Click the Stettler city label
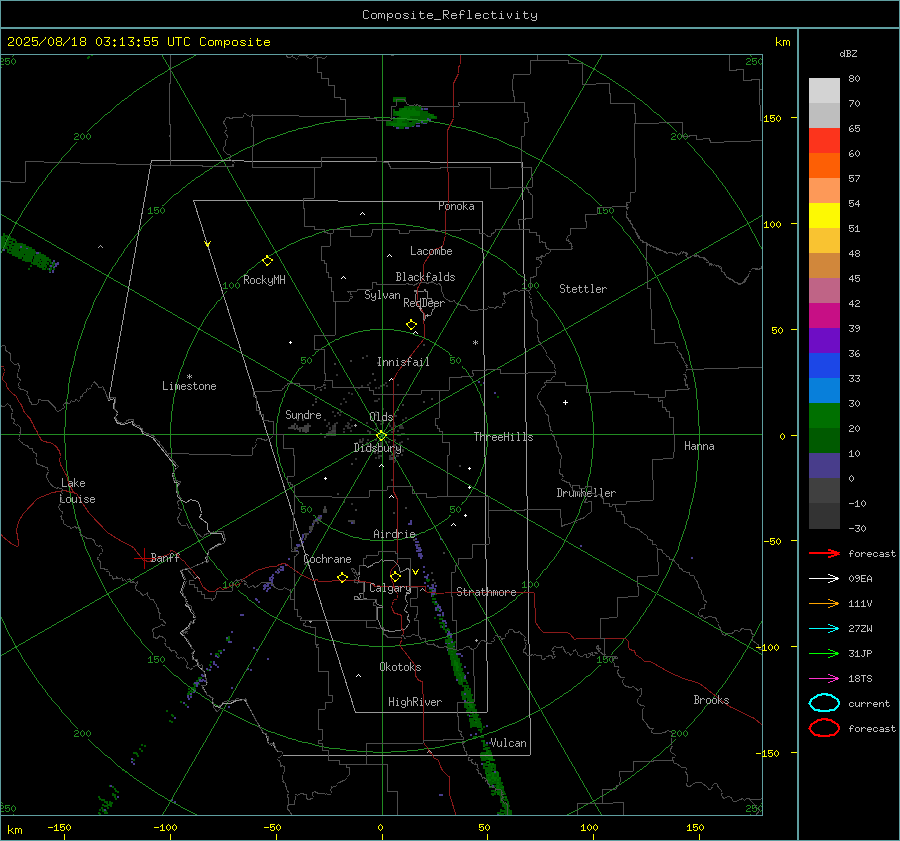900x841 pixels. coord(583,289)
